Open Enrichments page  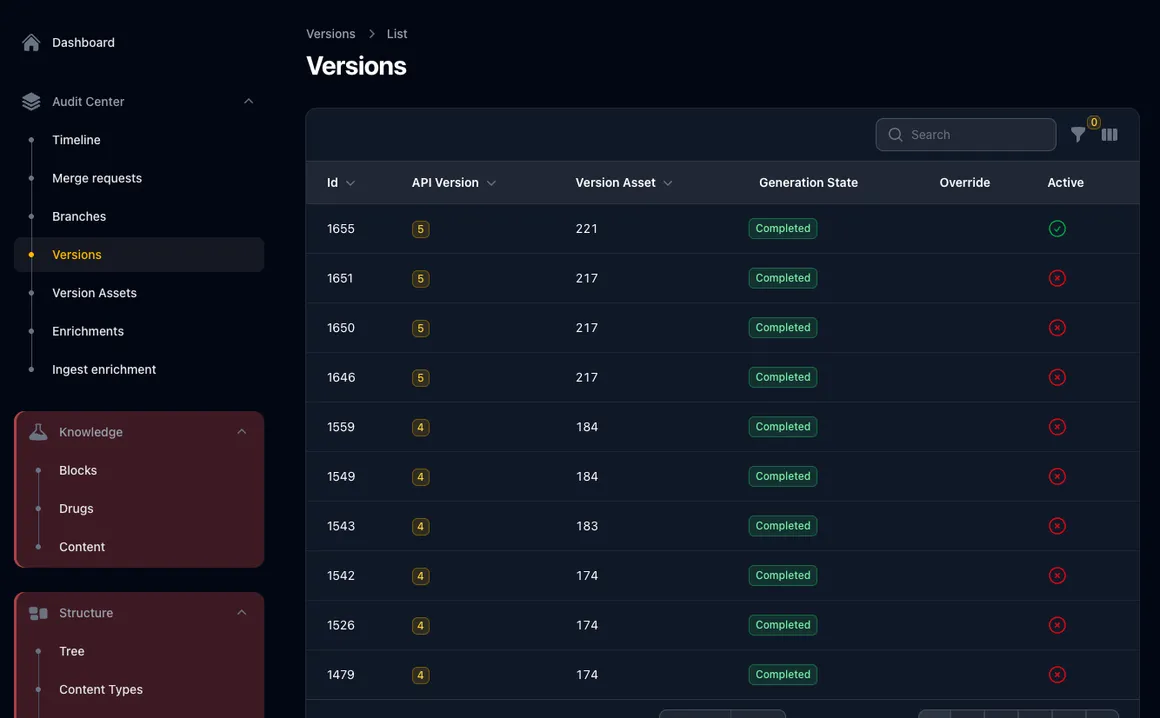click(x=88, y=331)
